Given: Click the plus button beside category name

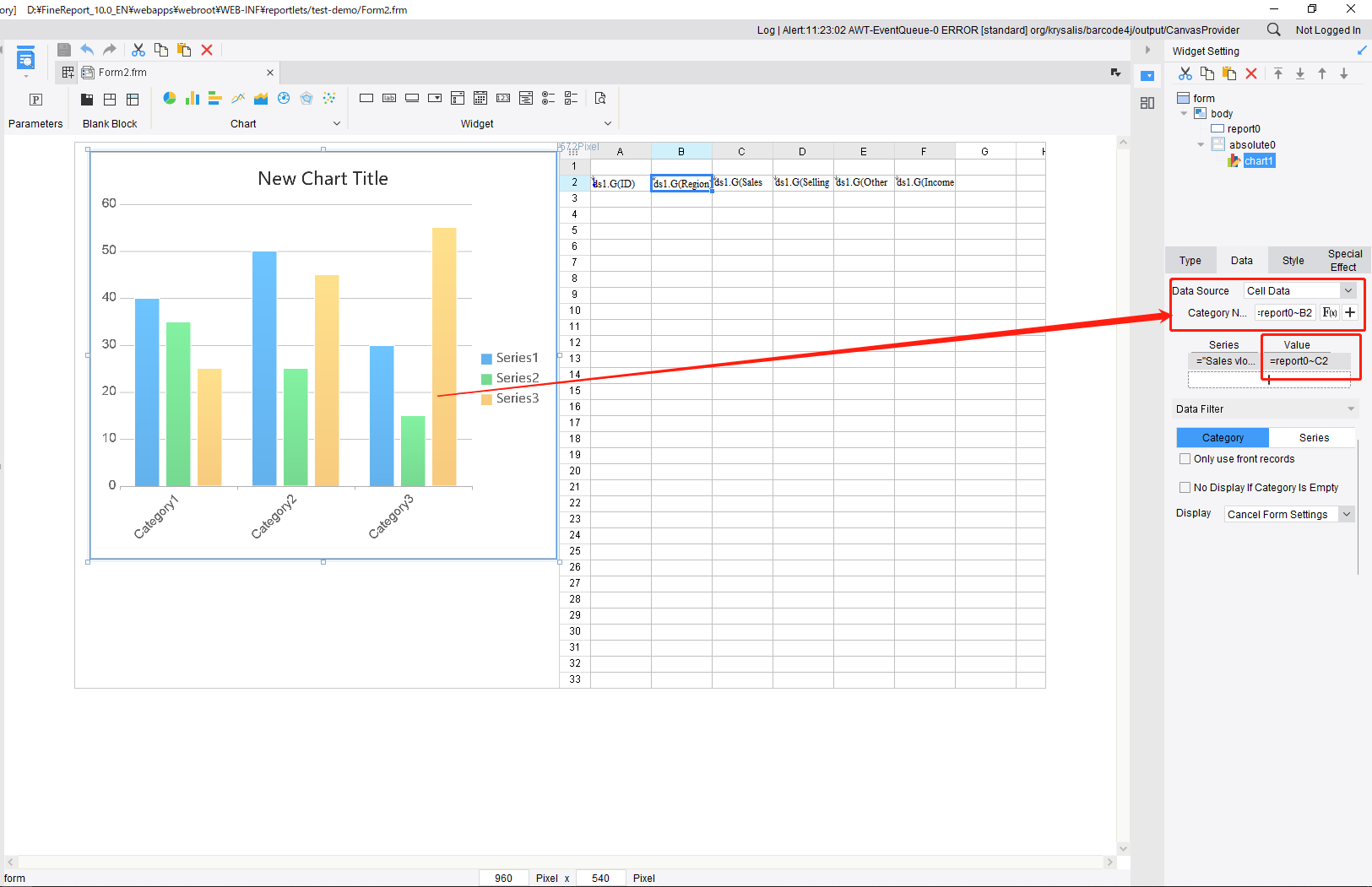Looking at the screenshot, I should point(1350,312).
